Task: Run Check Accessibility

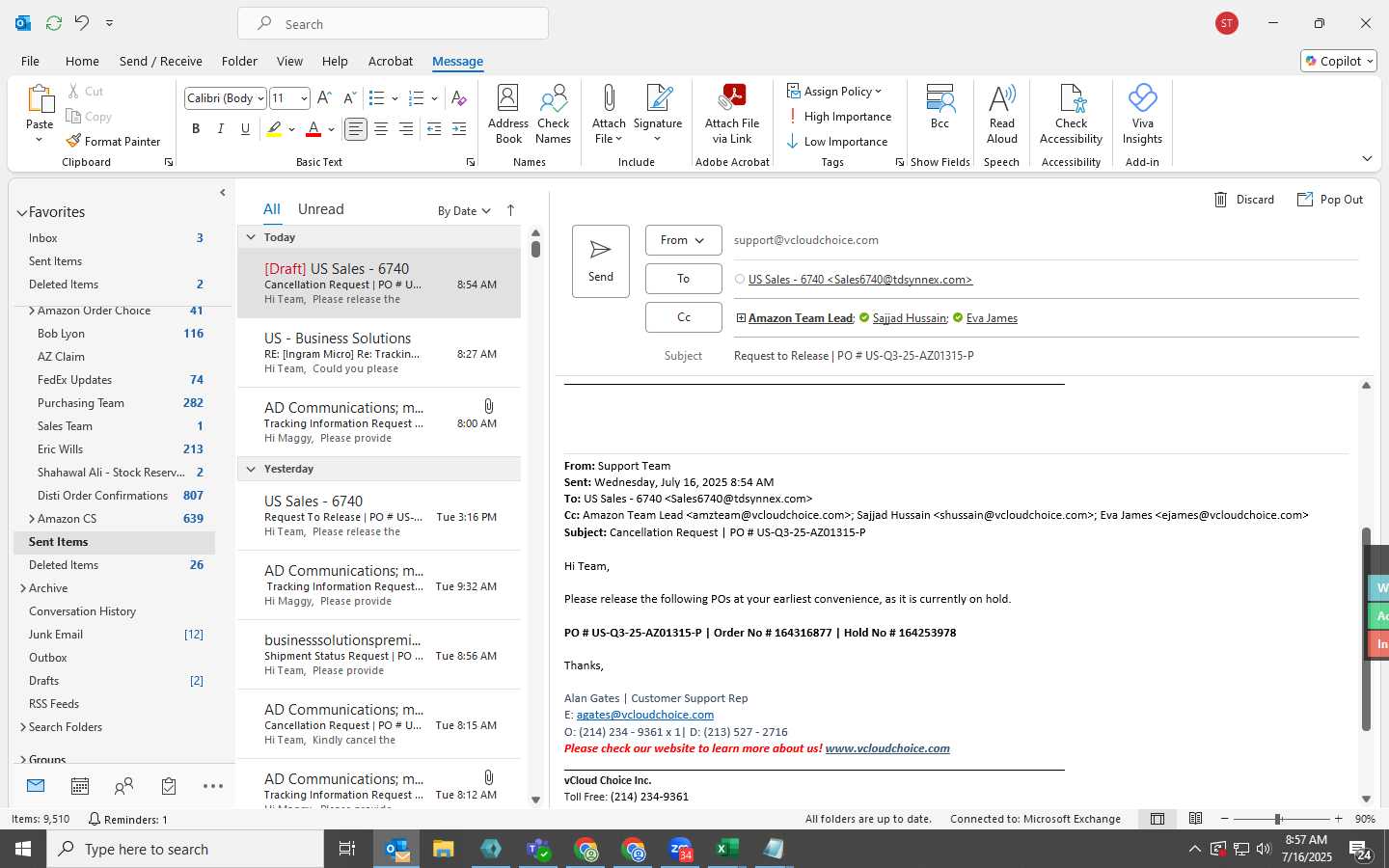Action: pyautogui.click(x=1071, y=115)
